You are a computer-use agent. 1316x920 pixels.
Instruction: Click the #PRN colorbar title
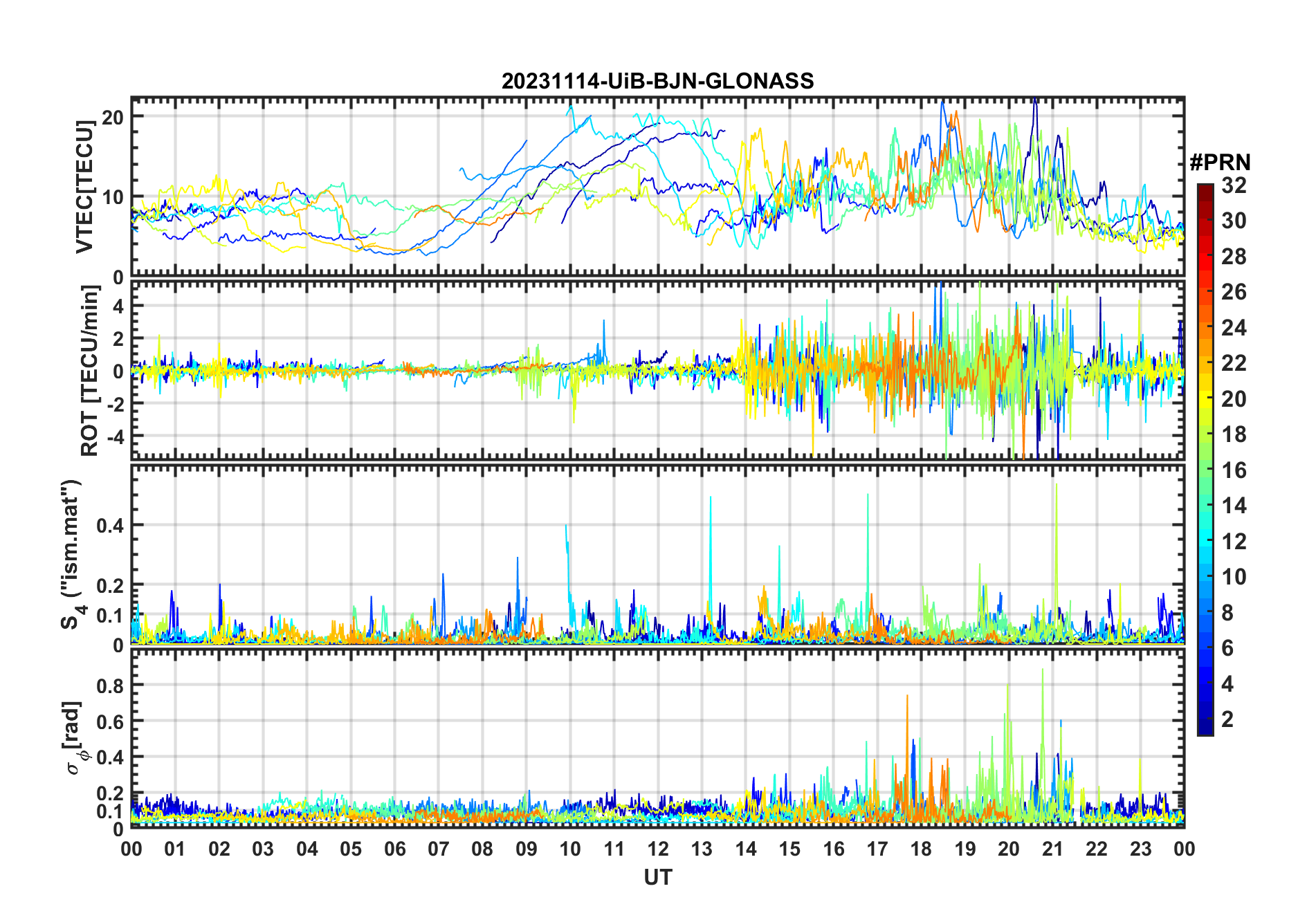1220,163
